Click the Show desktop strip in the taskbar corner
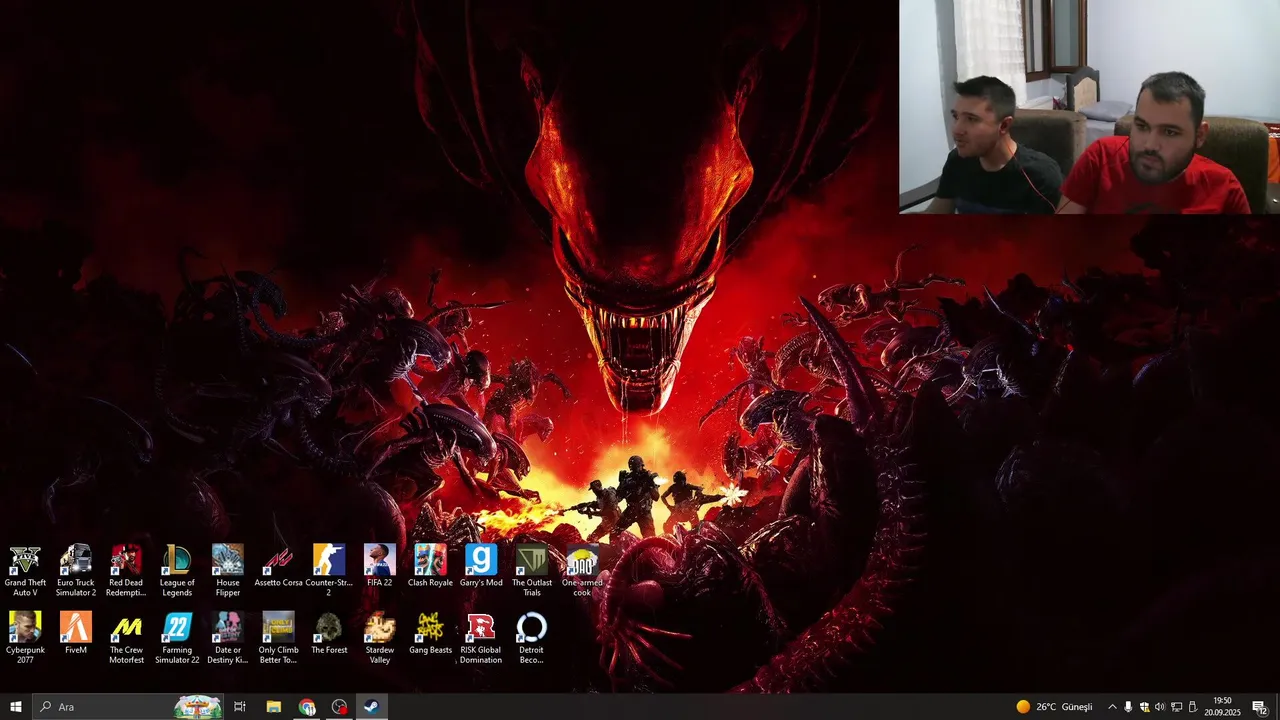 click(1277, 707)
